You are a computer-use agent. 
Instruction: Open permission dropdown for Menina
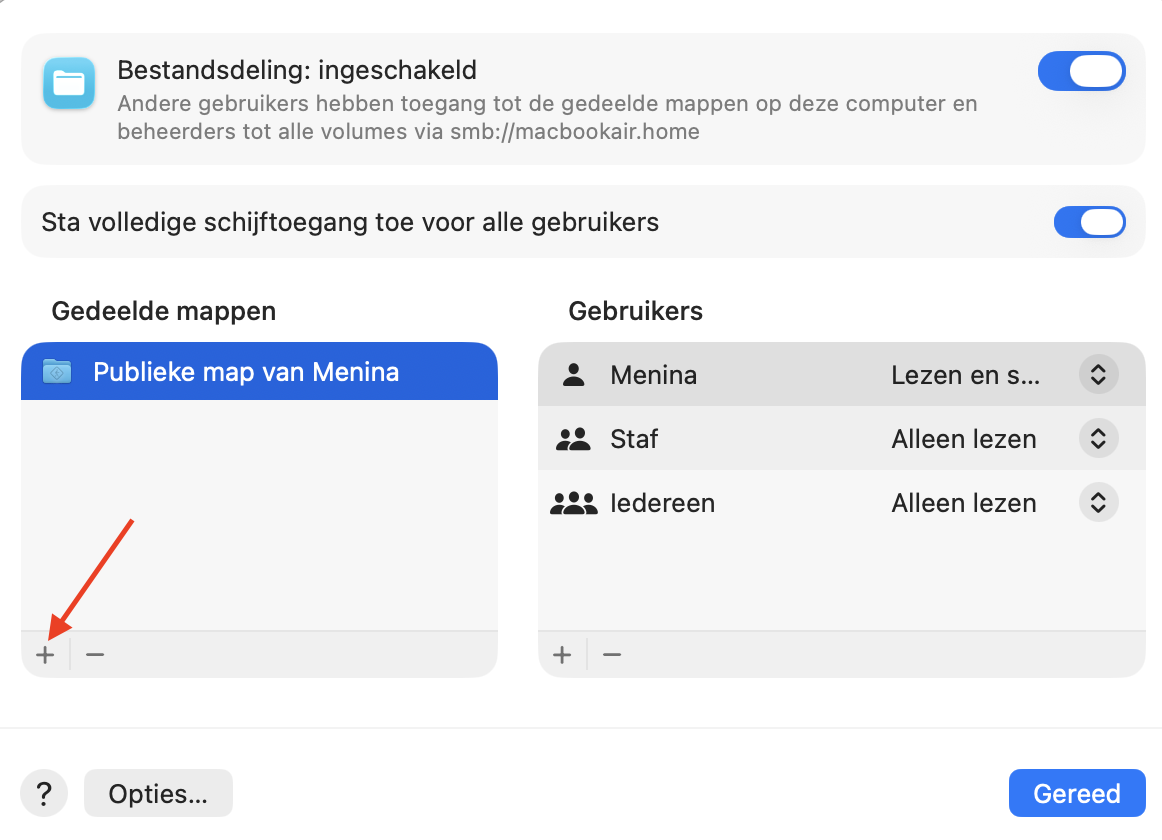tap(1098, 374)
